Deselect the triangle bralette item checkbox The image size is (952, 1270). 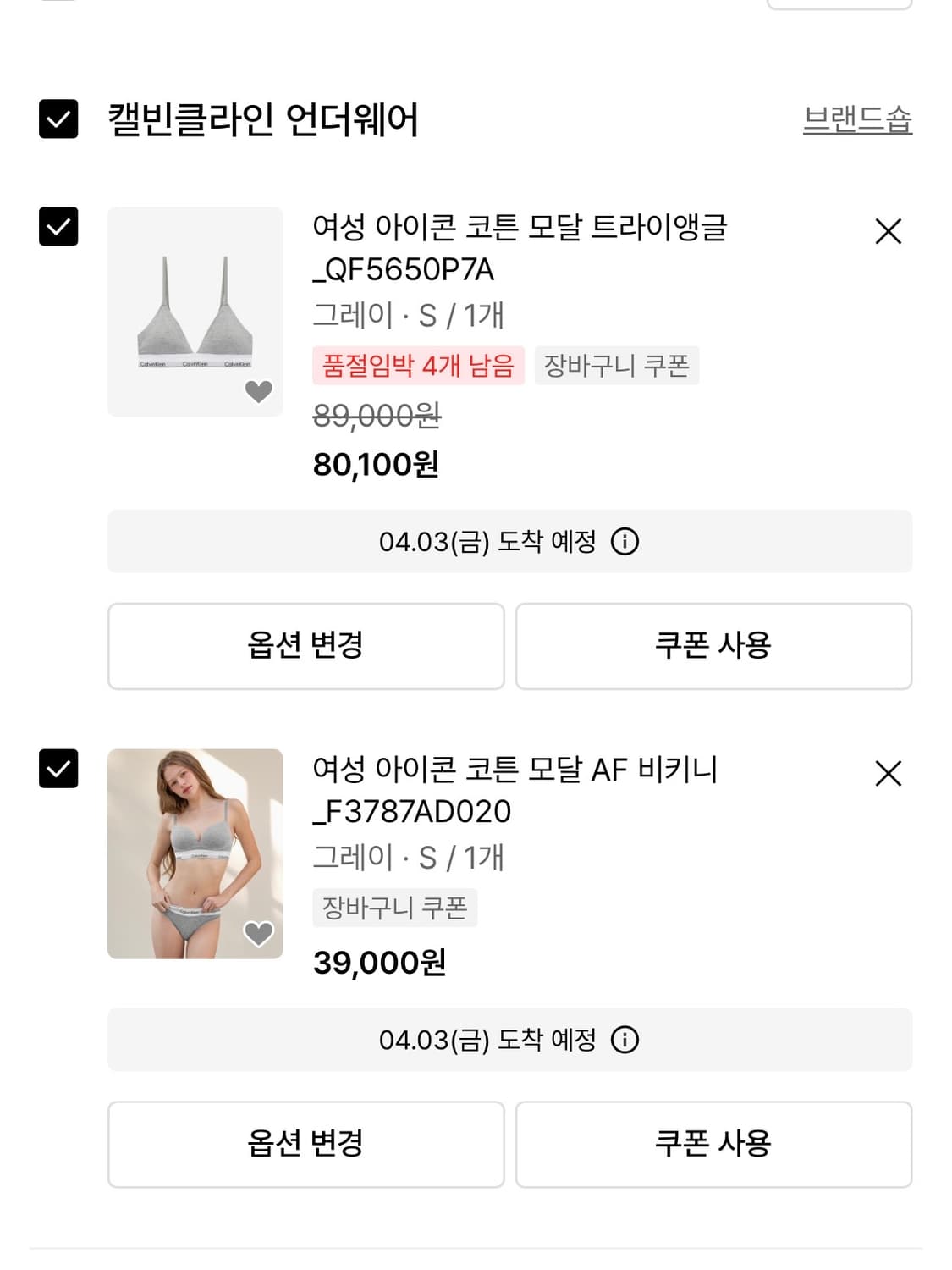tap(58, 227)
